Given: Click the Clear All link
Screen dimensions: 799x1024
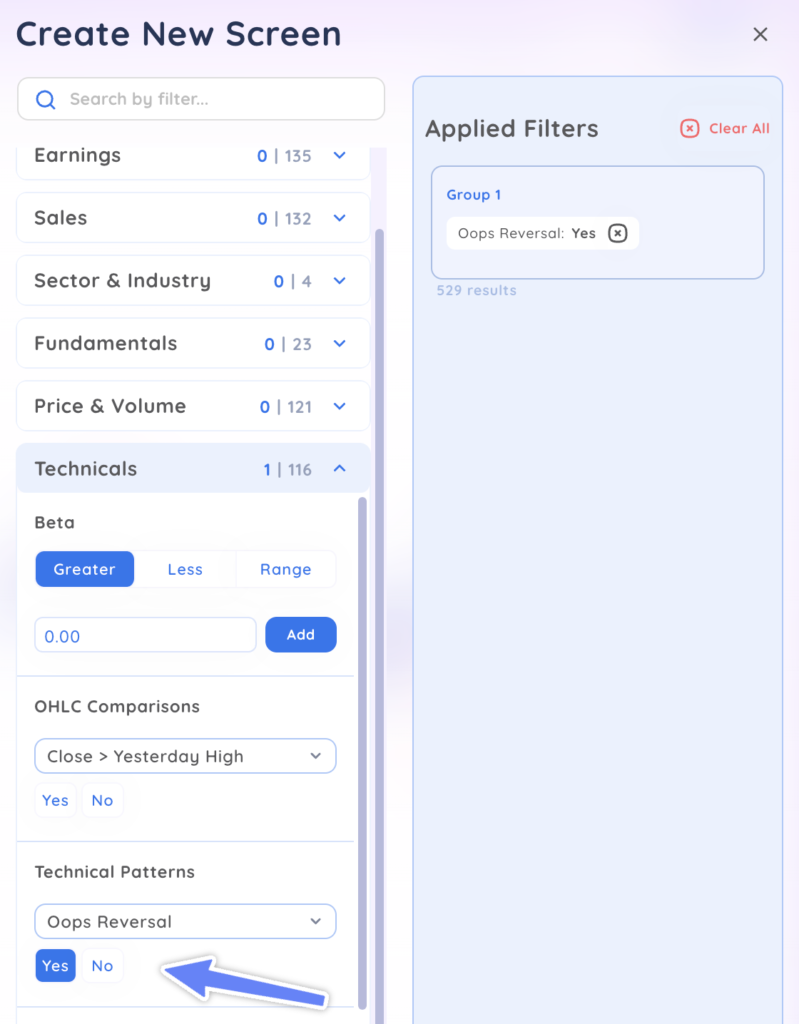Looking at the screenshot, I should [x=739, y=128].
